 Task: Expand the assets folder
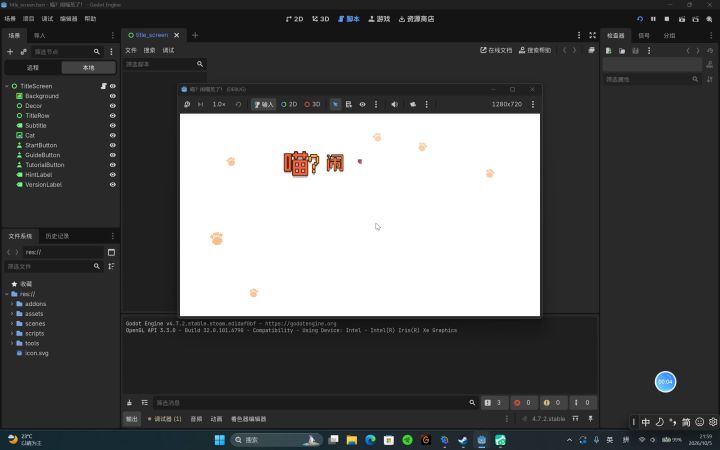pyautogui.click(x=12, y=314)
